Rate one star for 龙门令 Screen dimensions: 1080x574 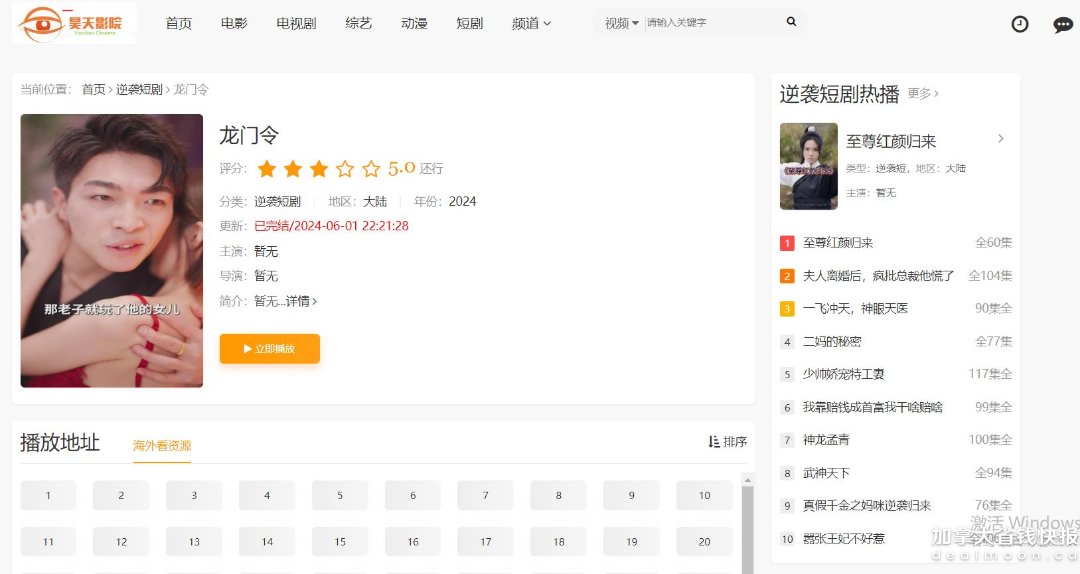tap(267, 168)
